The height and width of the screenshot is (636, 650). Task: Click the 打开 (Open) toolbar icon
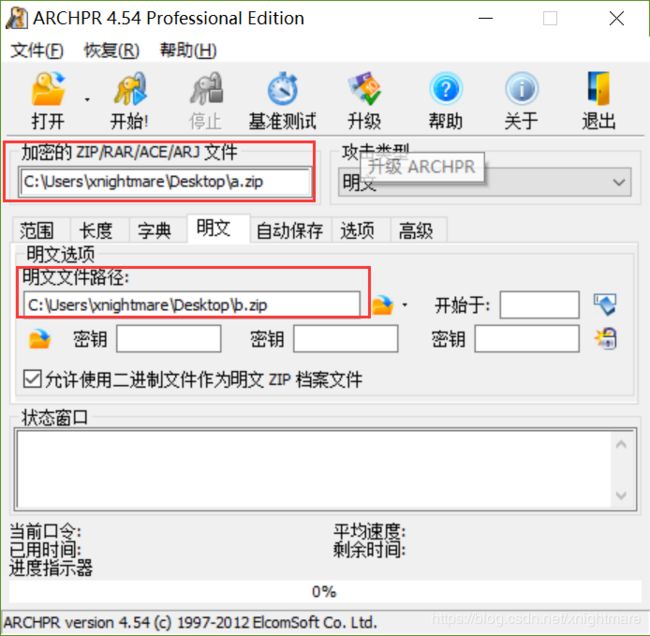coord(48,89)
